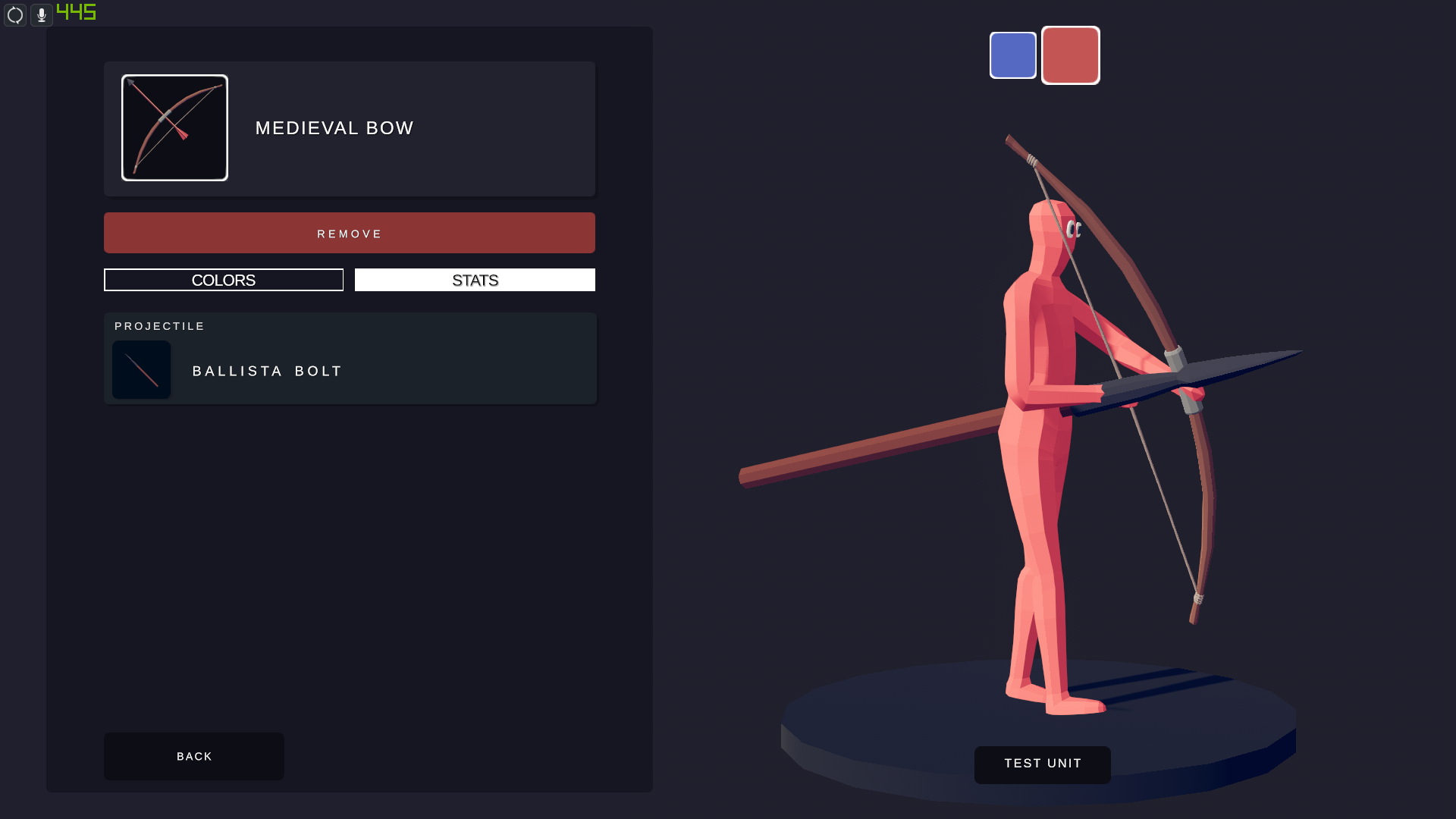This screenshot has width=1456, height=819.
Task: Select the Medieval Bow weapon thumbnail
Action: [174, 127]
